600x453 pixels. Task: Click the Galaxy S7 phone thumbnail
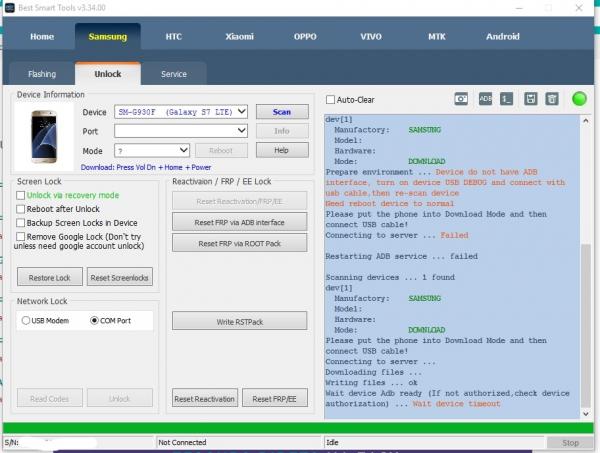pos(44,136)
